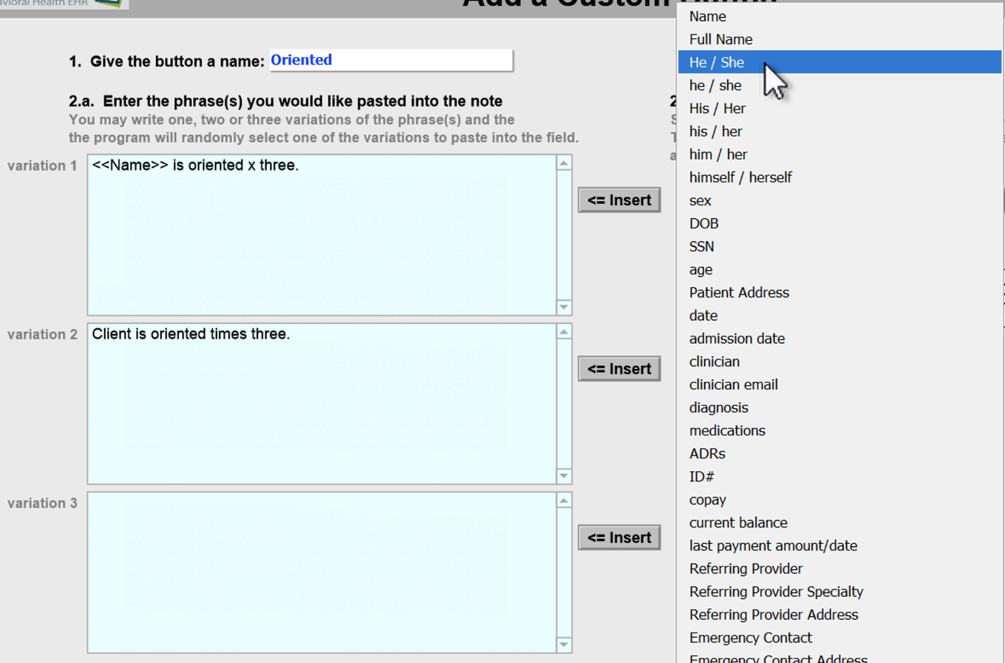Pick 'DOB' in the field list
The height and width of the screenshot is (663, 1005).
coord(704,223)
